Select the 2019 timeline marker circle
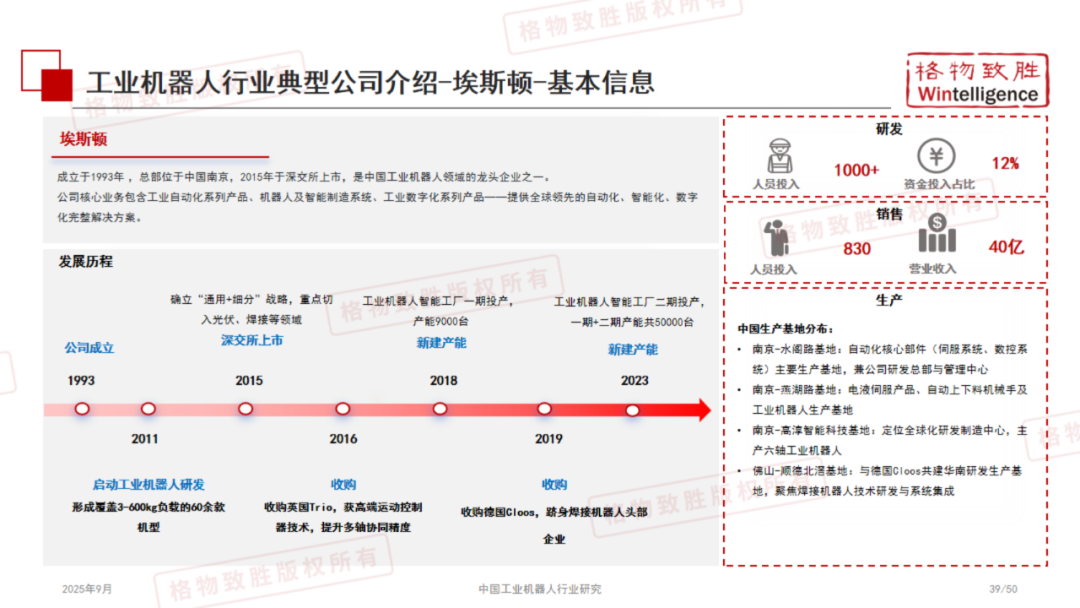The width and height of the screenshot is (1080, 608). (x=544, y=409)
